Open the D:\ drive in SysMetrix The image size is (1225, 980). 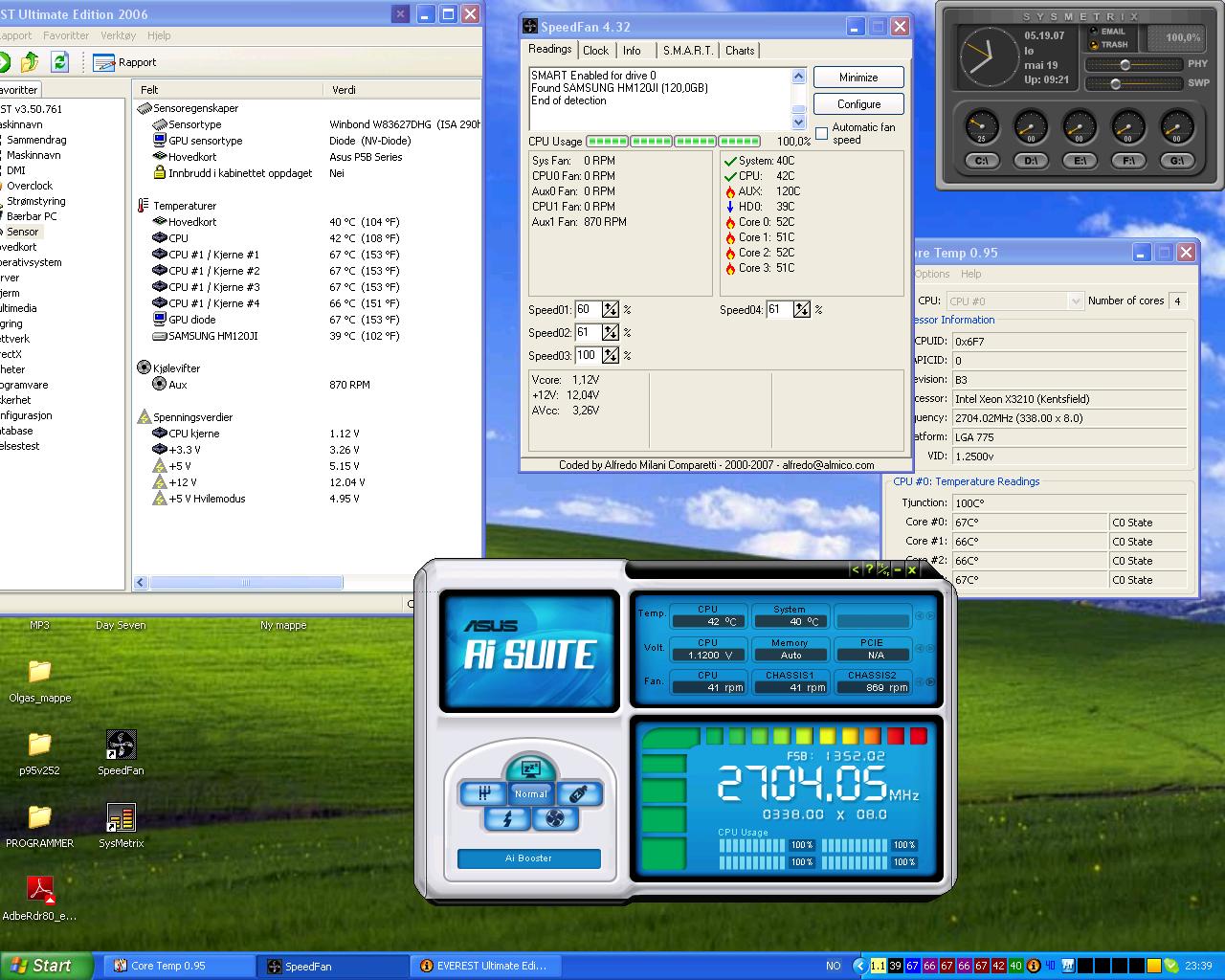click(1031, 160)
